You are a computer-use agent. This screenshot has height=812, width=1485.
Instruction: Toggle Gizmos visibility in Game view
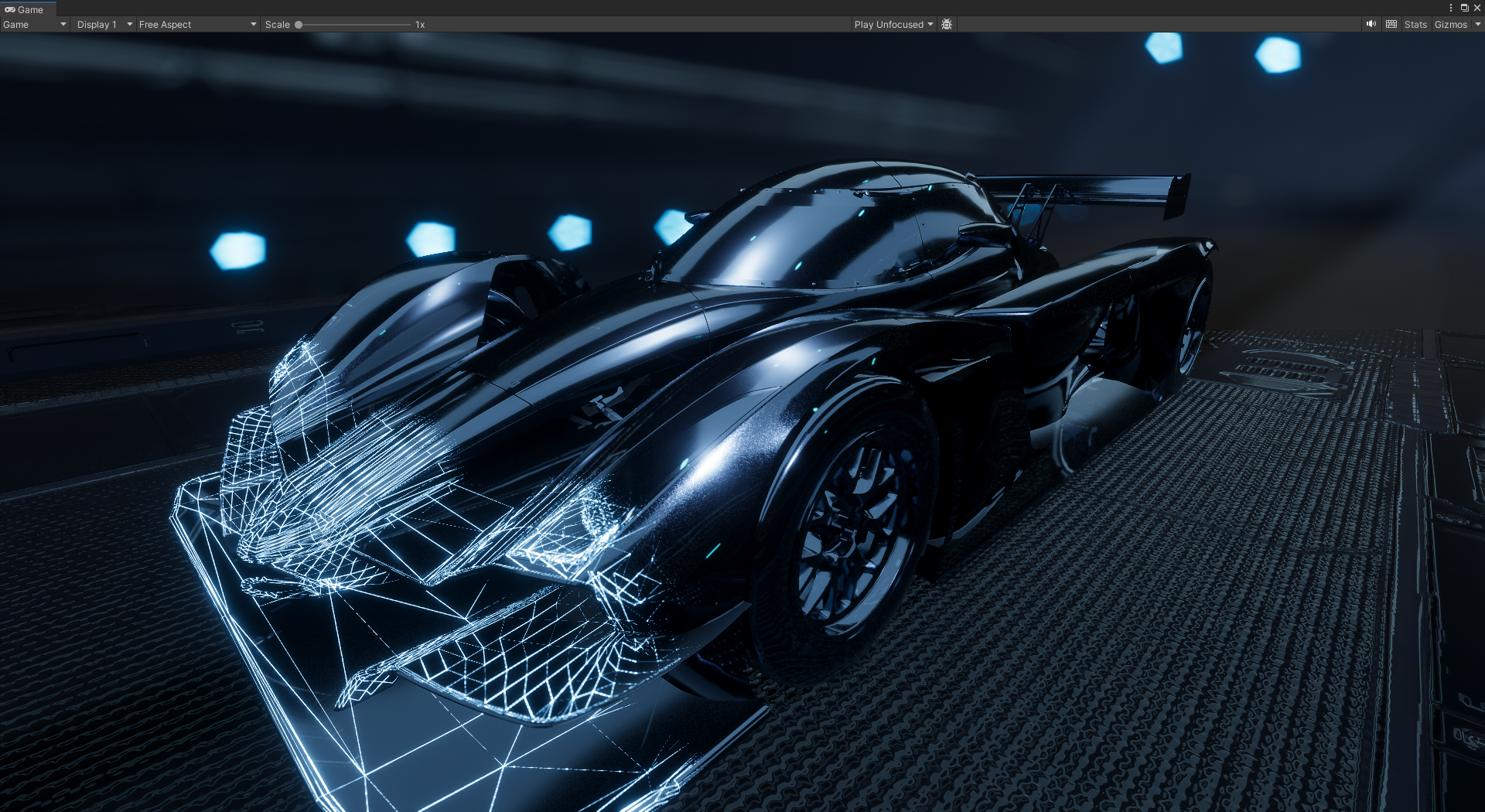[x=1450, y=25]
